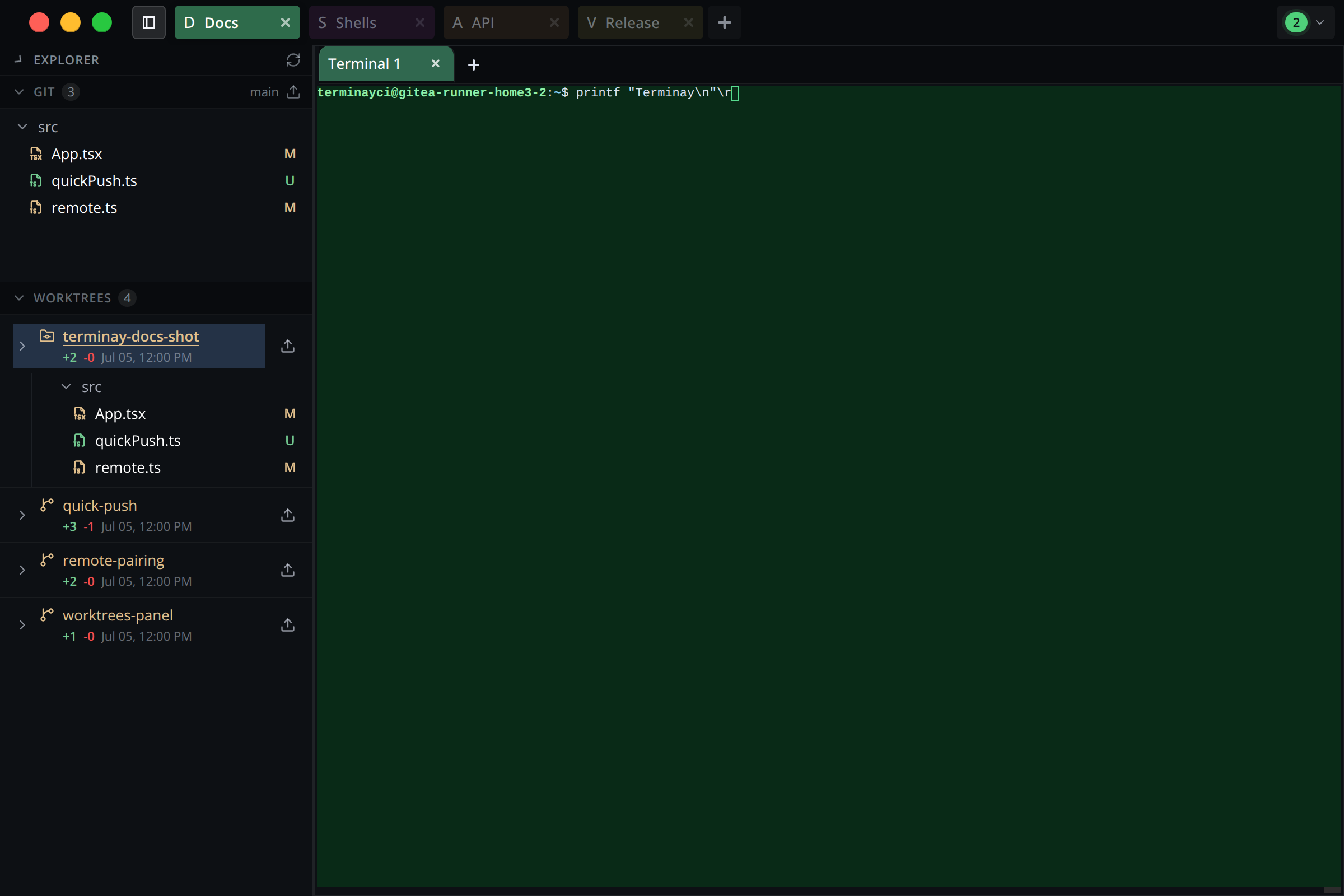The image size is (1344, 896).
Task: Open the green 2 badge dropdown
Action: [x=1305, y=23]
